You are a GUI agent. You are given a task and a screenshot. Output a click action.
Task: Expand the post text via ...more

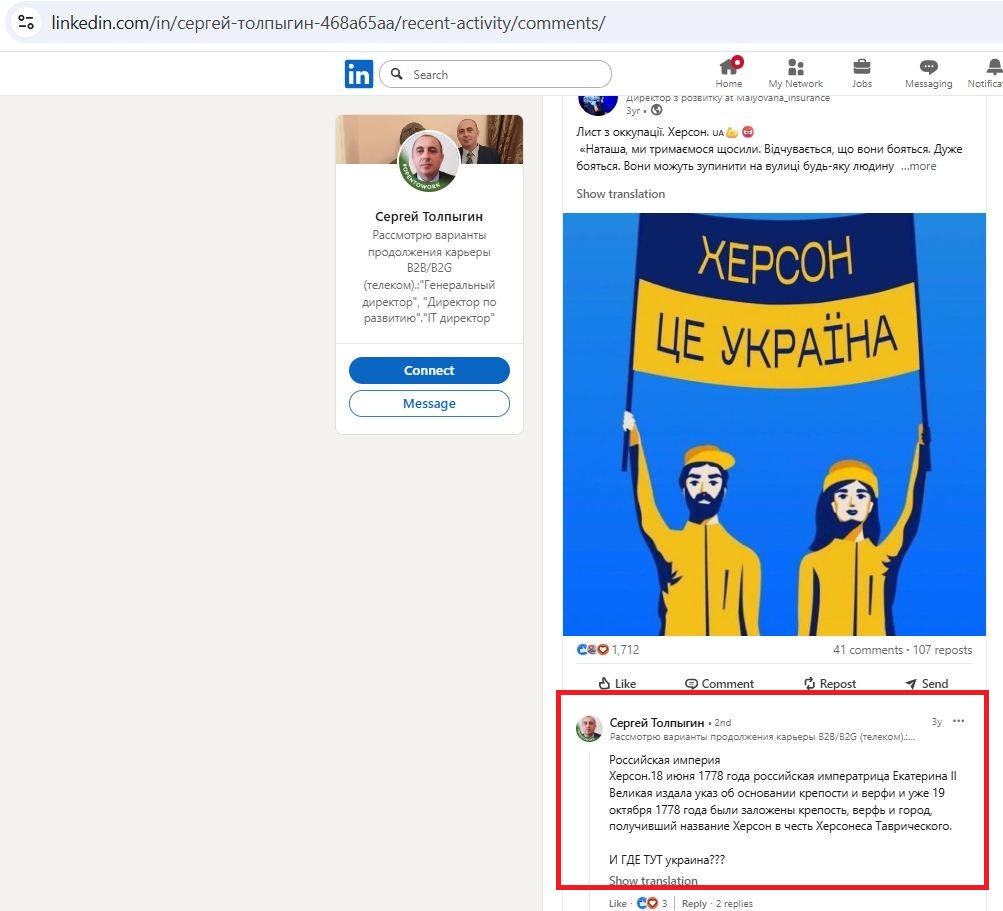click(917, 166)
